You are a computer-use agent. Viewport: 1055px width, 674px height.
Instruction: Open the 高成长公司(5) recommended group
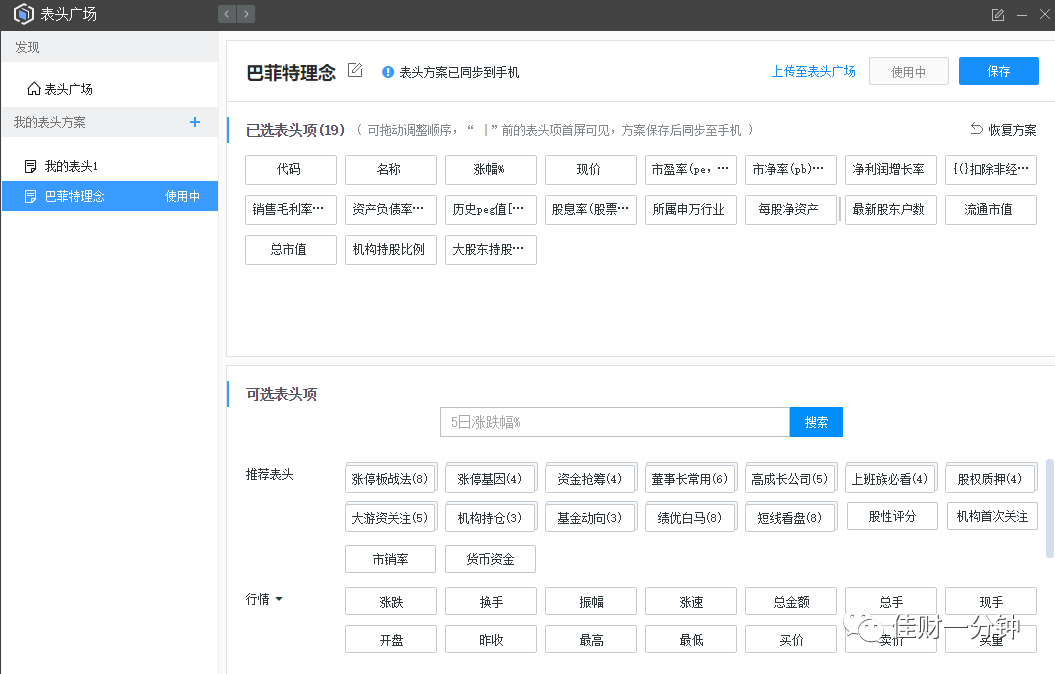pos(791,478)
